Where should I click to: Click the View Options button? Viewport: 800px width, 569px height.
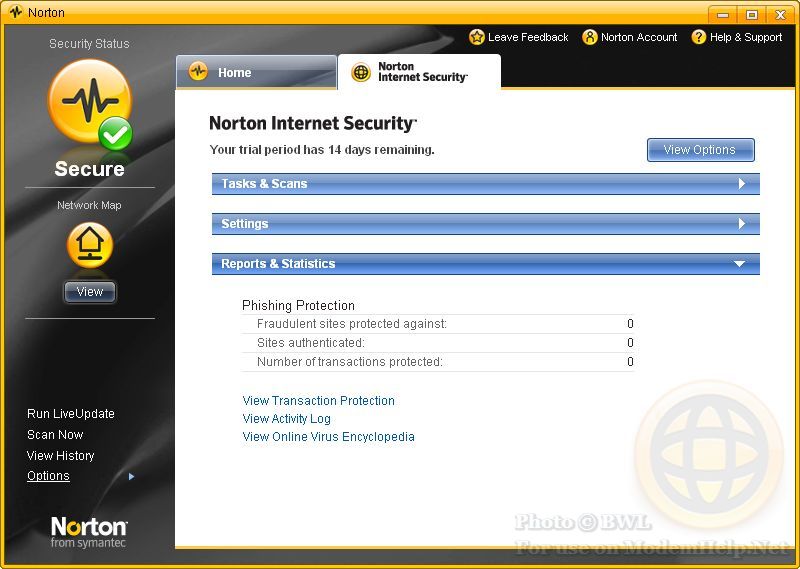[701, 150]
